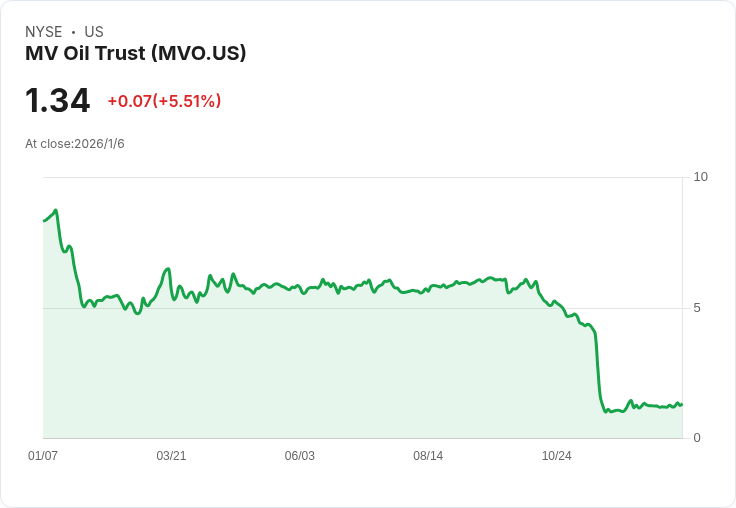Click the rightmost end of the price line
Screen dimensions: 736x508
(681, 404)
